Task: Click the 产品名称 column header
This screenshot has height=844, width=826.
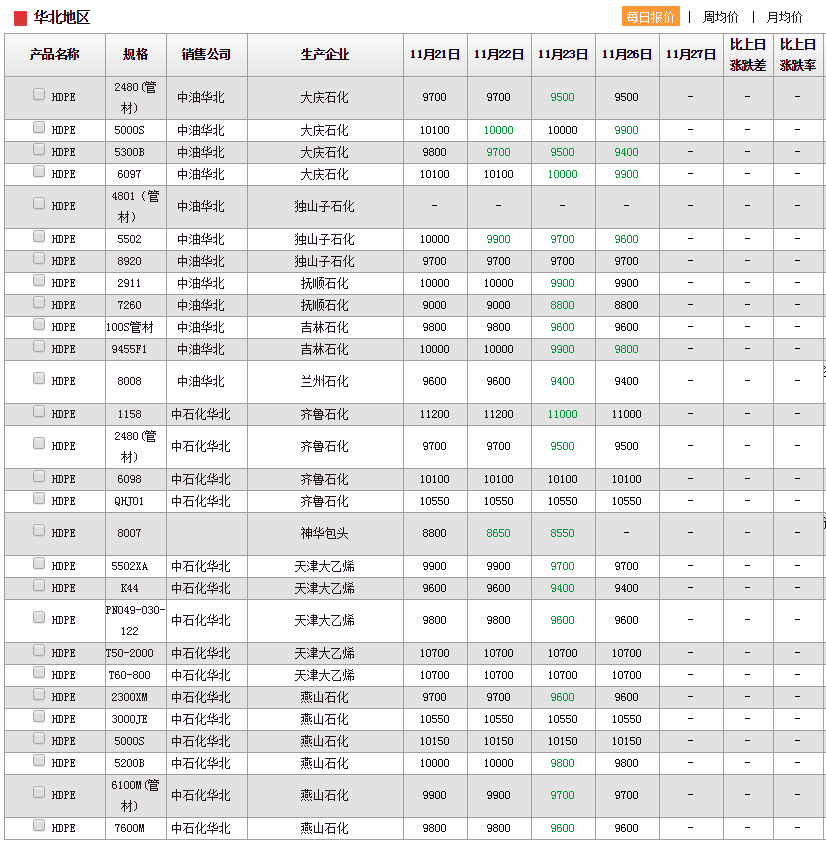Action: tap(55, 54)
